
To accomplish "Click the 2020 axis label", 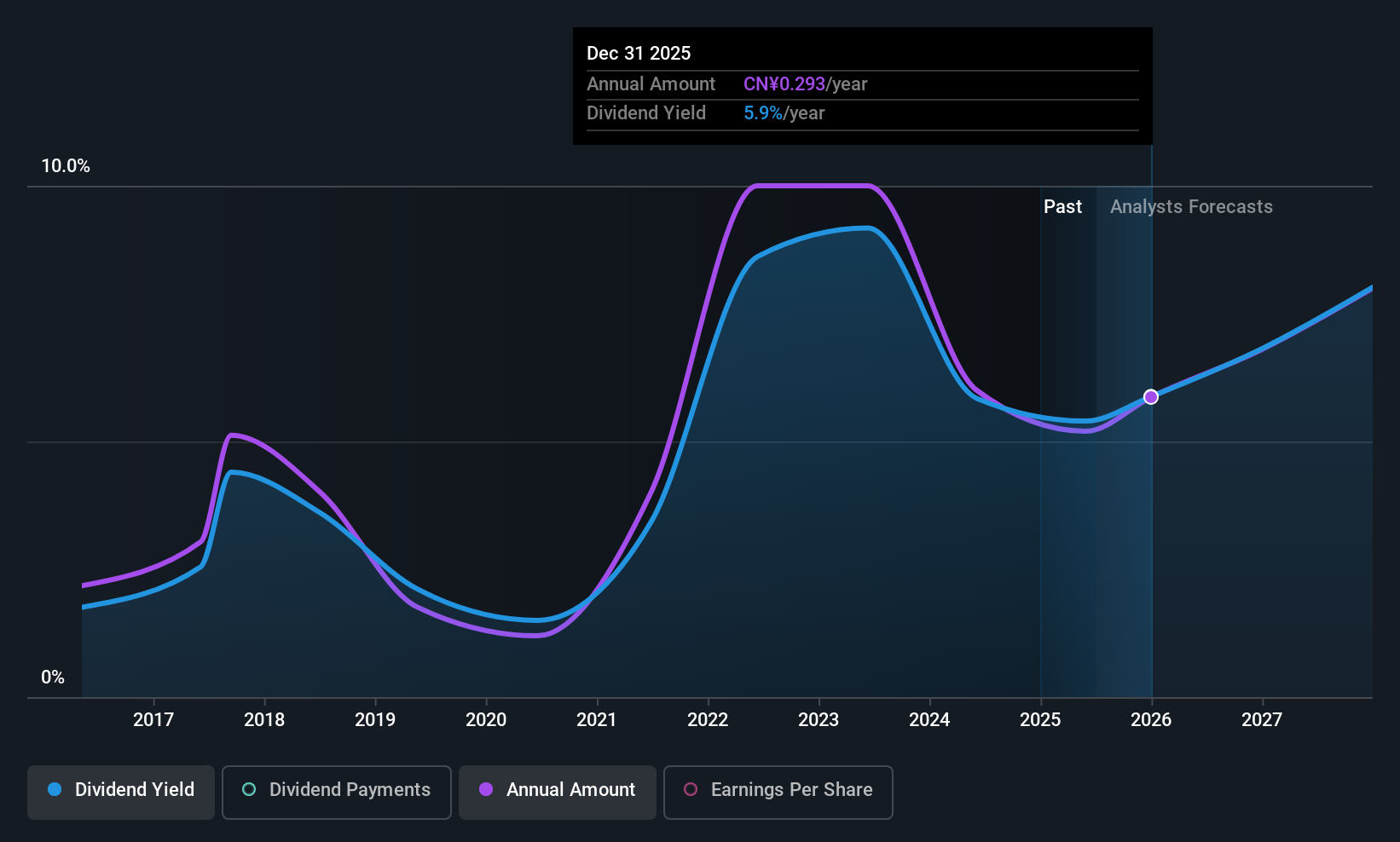I will coord(486,720).
